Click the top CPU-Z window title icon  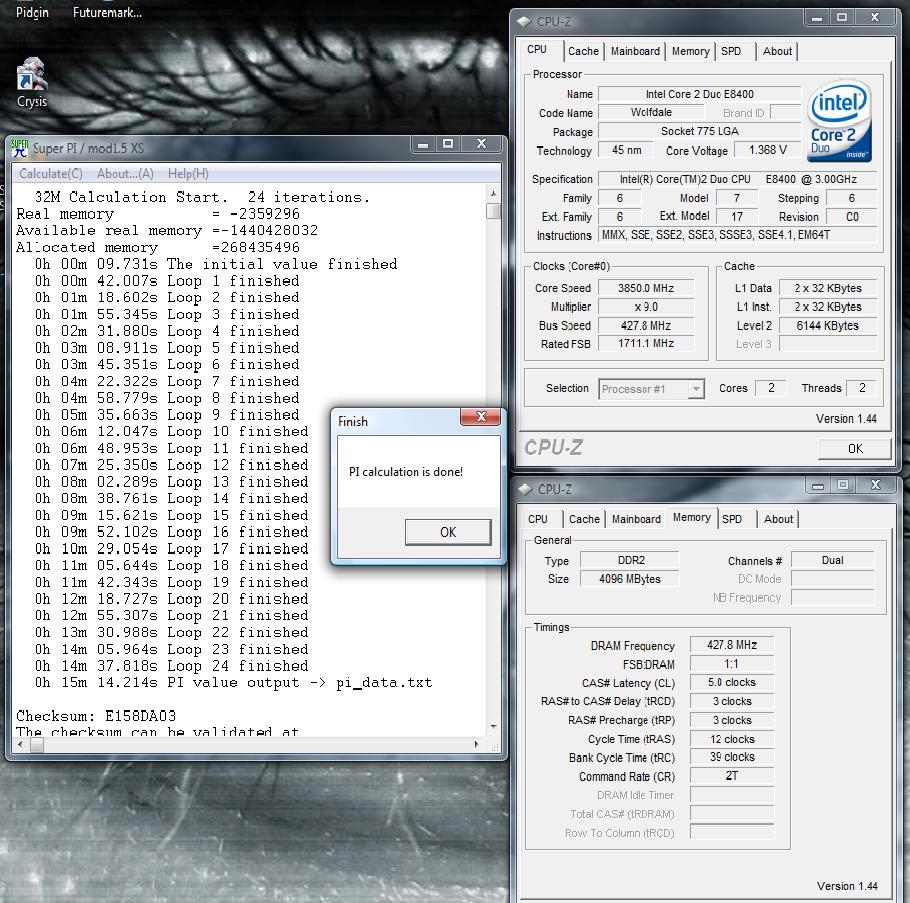pyautogui.click(x=525, y=21)
